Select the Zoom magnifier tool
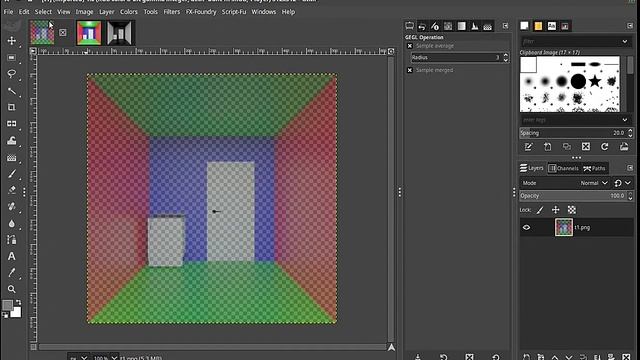Screen dimensions: 640x360 click(11, 289)
